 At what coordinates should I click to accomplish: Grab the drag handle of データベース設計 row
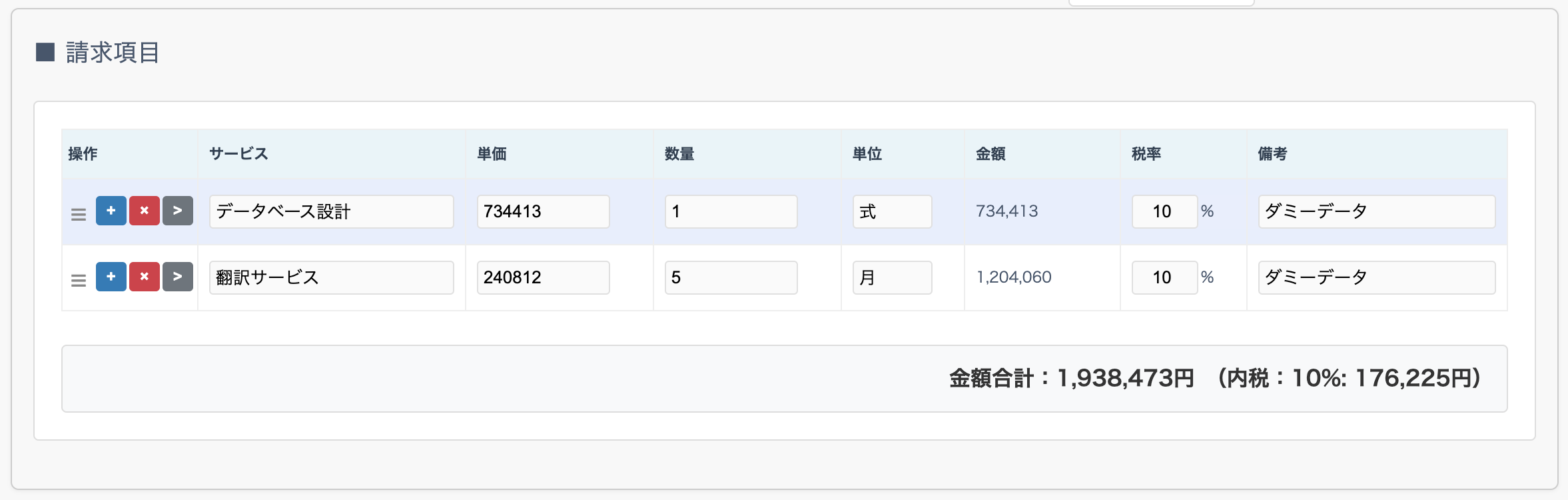79,215
